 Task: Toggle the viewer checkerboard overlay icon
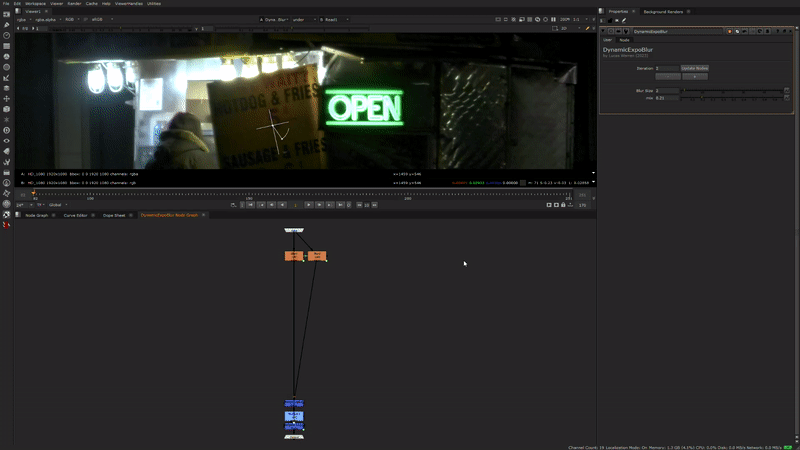pyautogui.click(x=530, y=19)
